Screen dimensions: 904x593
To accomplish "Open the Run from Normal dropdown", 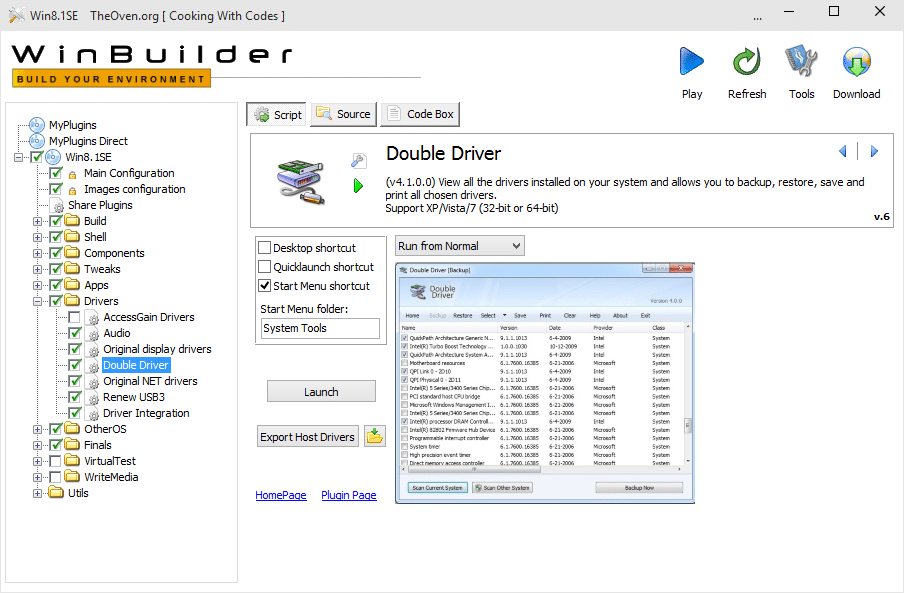I will coord(459,246).
